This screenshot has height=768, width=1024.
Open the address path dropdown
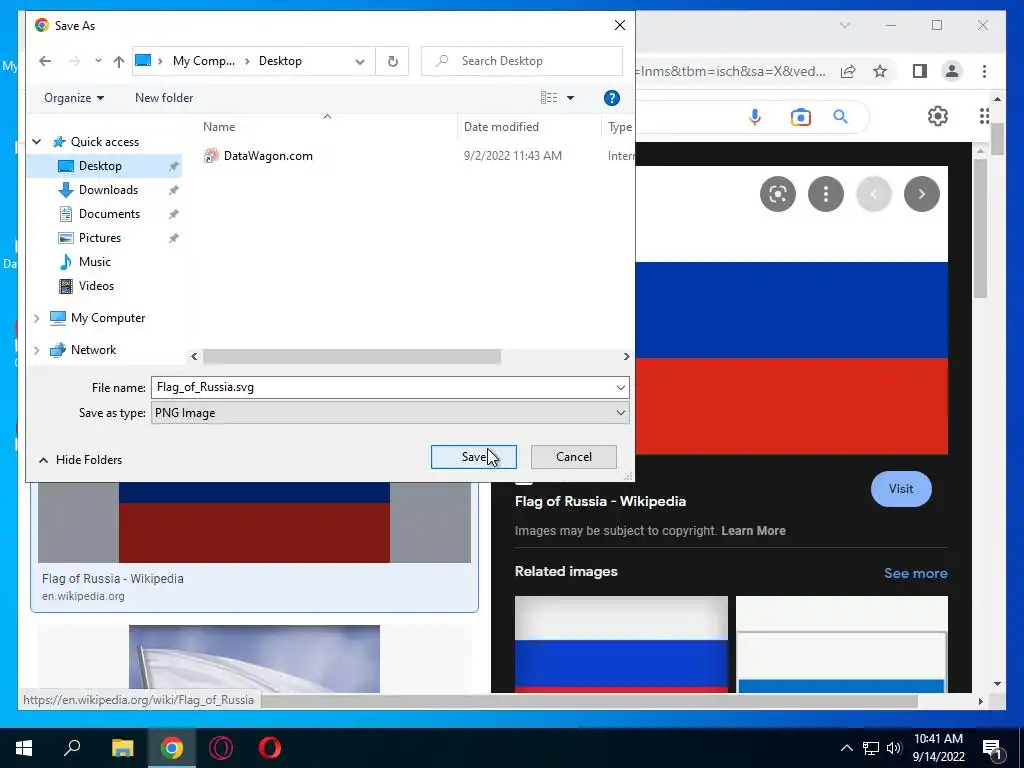360,61
